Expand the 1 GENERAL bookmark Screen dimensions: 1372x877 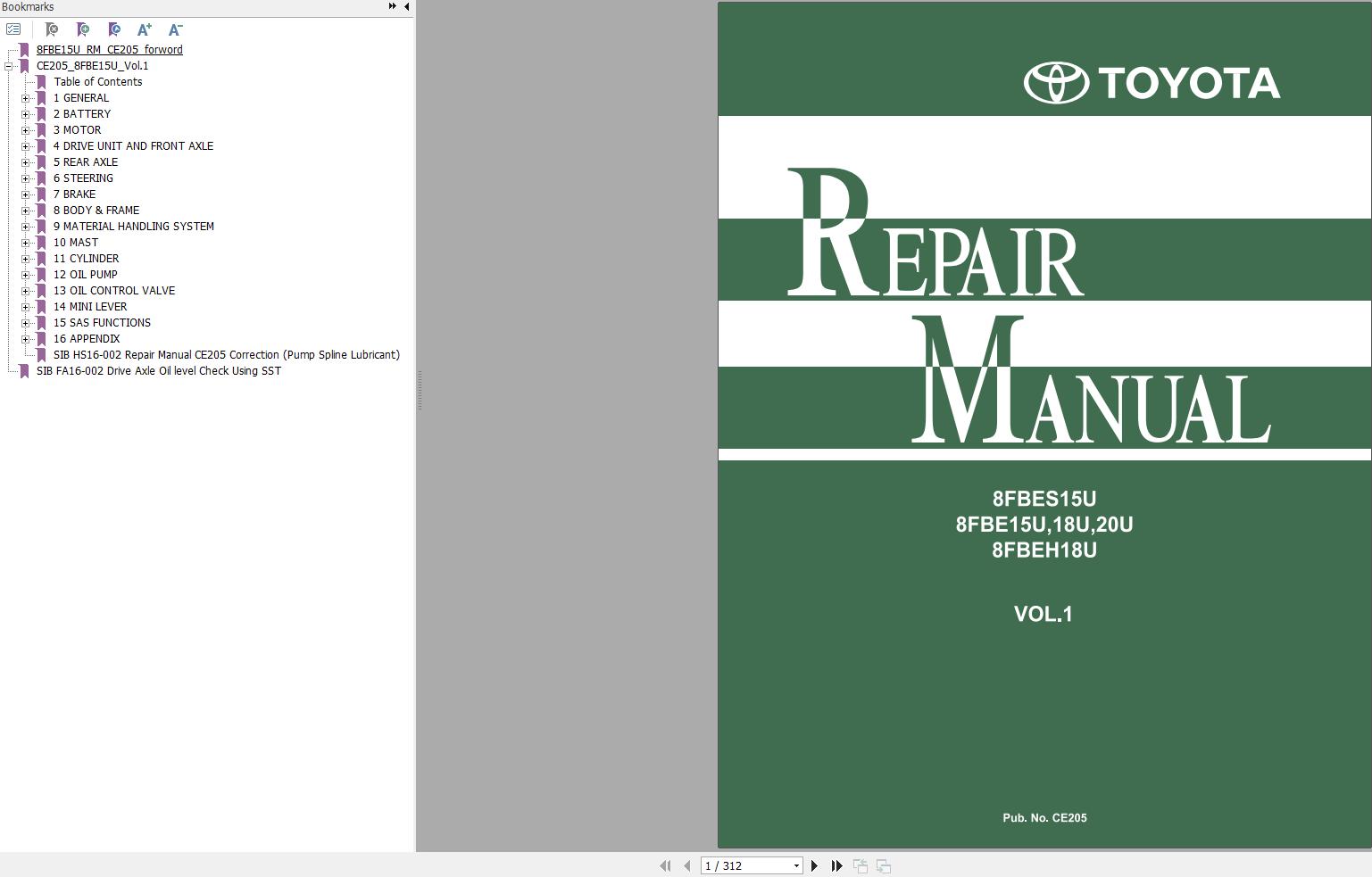pos(25,98)
